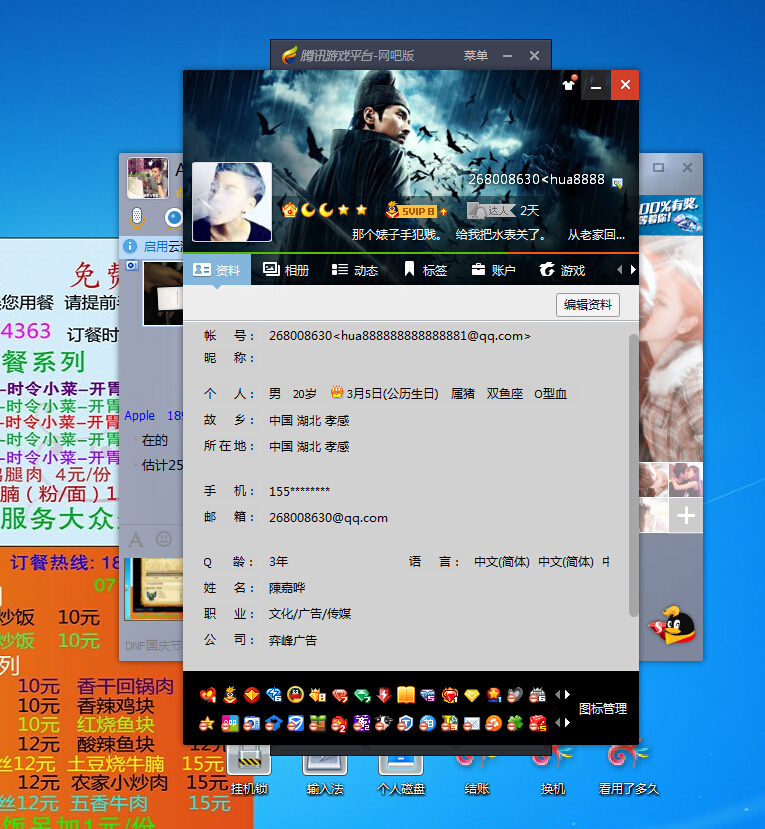
Task: Click the profile vertical scrollbar
Action: point(633,475)
